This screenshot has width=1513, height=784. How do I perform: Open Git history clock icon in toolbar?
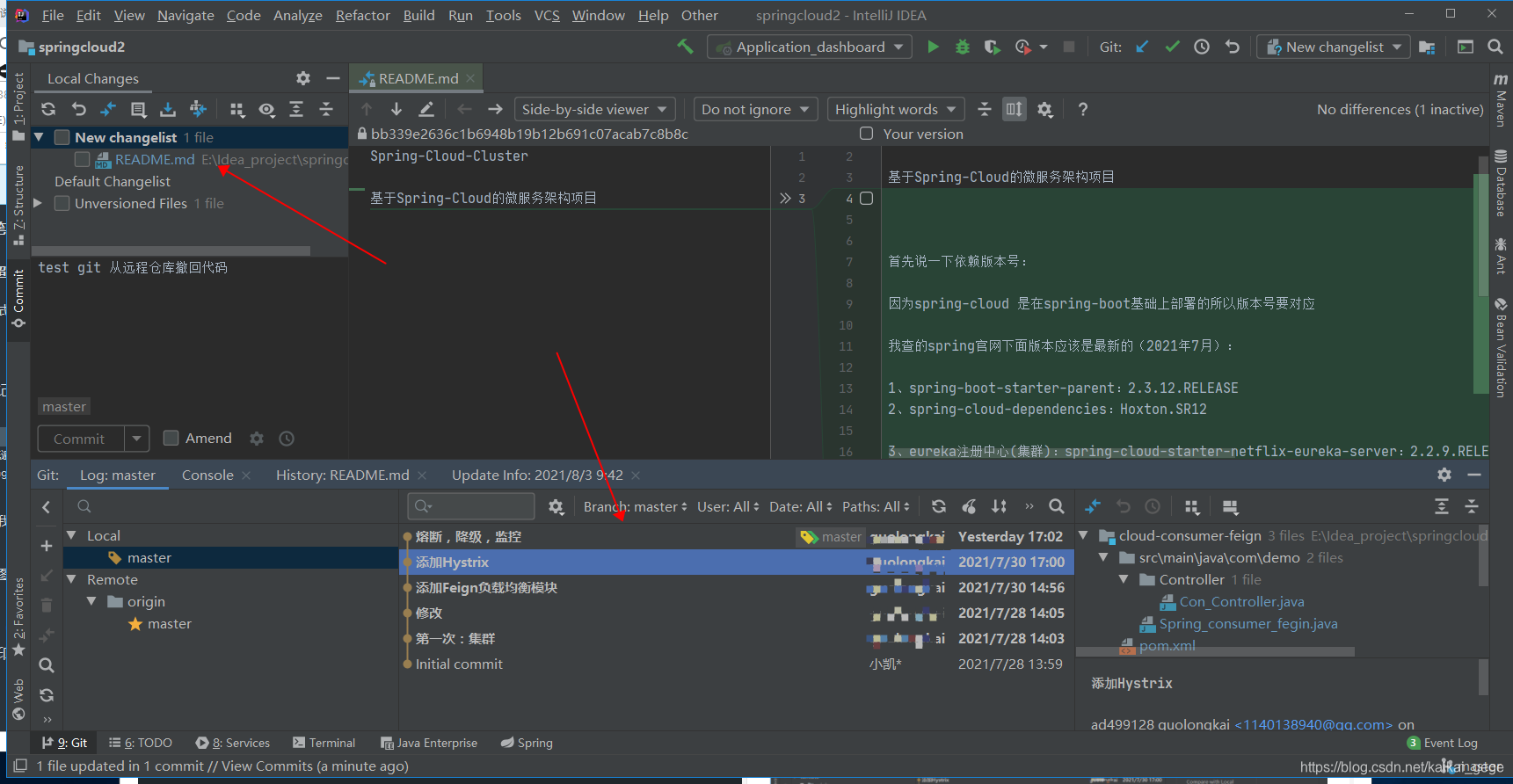[x=1202, y=47]
